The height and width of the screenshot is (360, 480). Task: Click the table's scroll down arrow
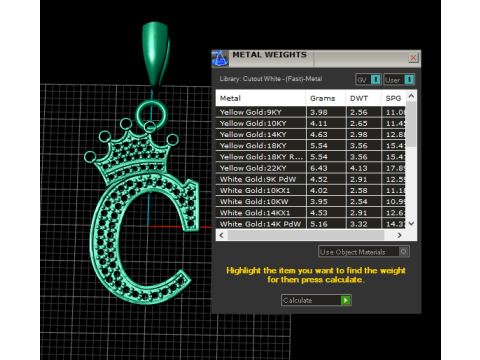pyautogui.click(x=411, y=224)
